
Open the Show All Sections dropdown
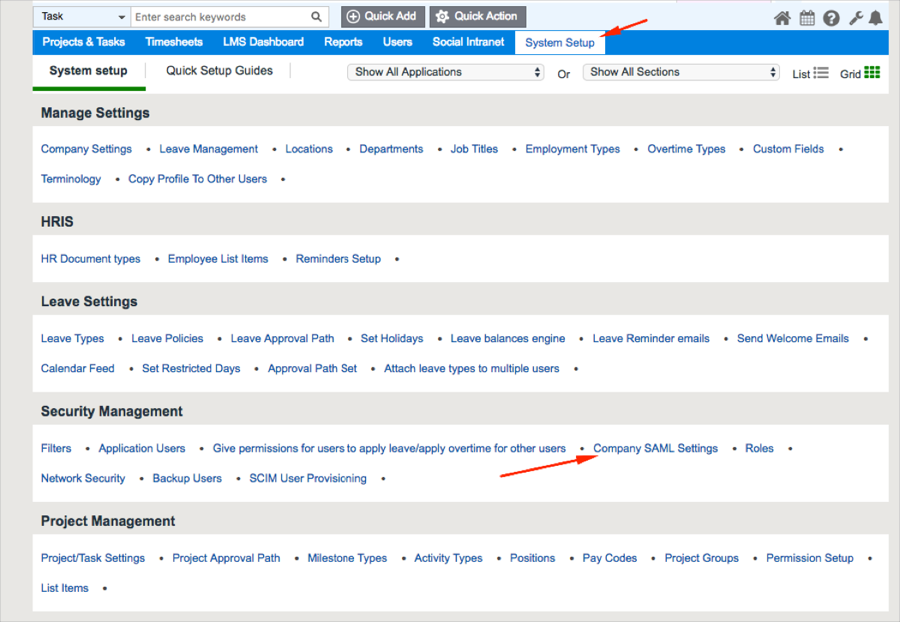pos(682,72)
